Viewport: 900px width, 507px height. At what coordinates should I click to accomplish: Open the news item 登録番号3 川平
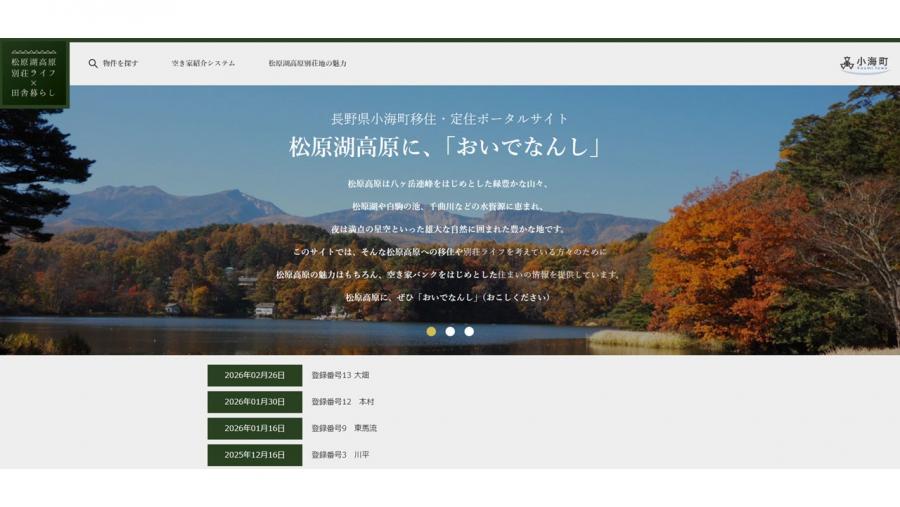[340, 454]
